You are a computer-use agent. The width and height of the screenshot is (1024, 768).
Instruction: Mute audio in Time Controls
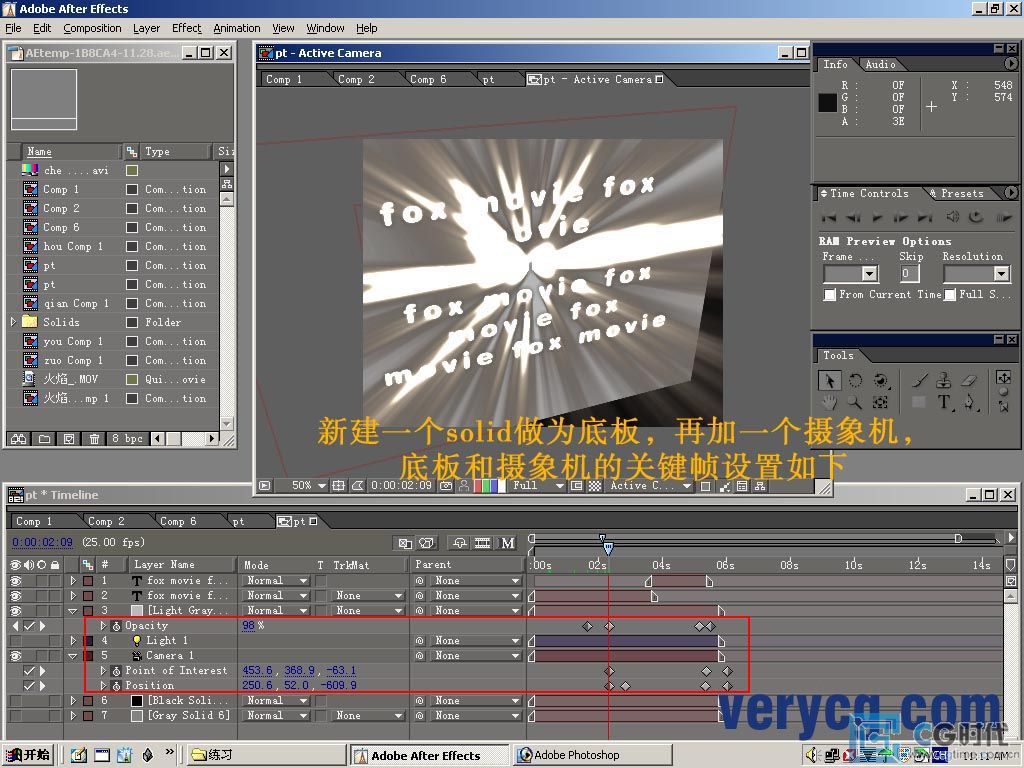953,217
